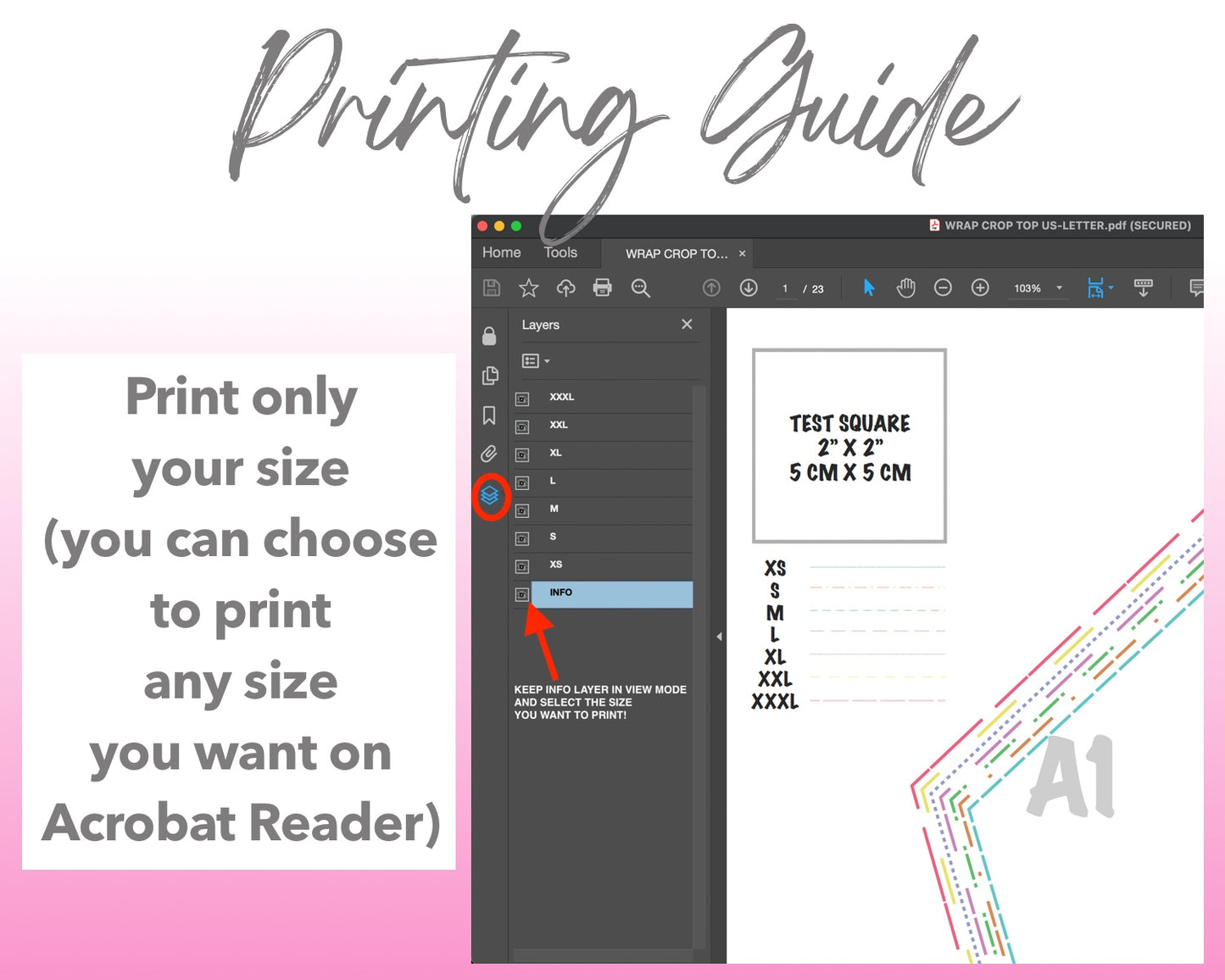Screen dimensions: 1225x980
Task: Zoom in with the plus button
Action: point(980,288)
